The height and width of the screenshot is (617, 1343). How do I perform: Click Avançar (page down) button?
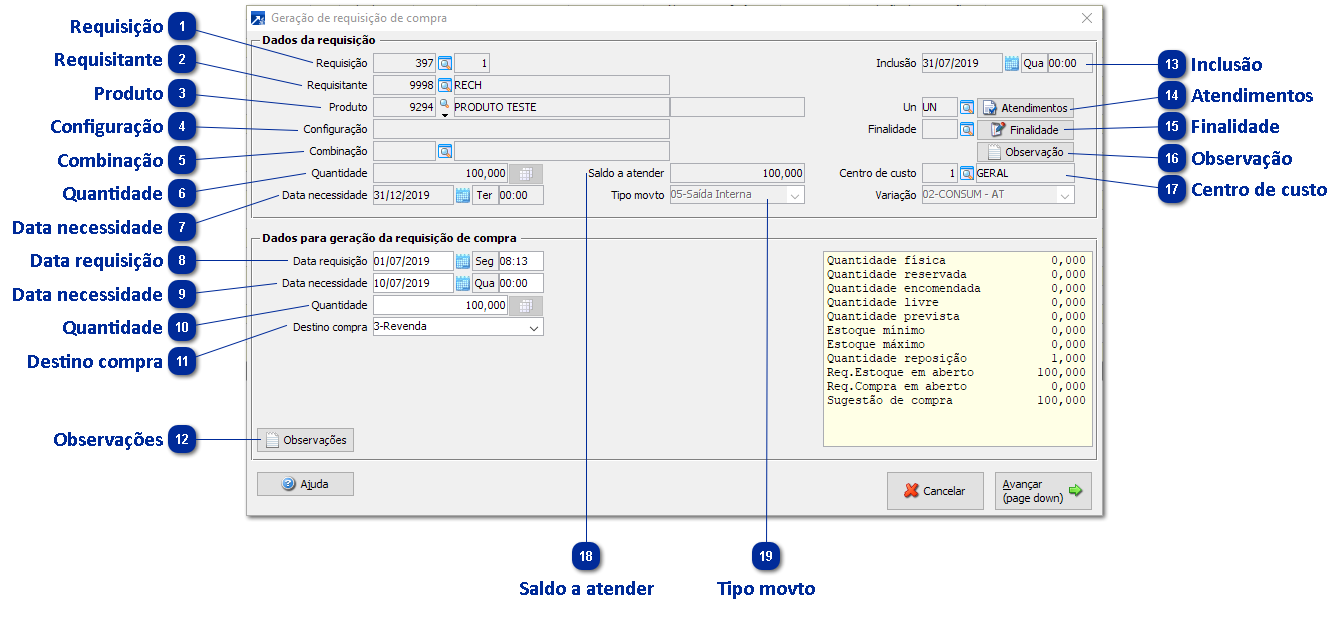tap(1043, 491)
